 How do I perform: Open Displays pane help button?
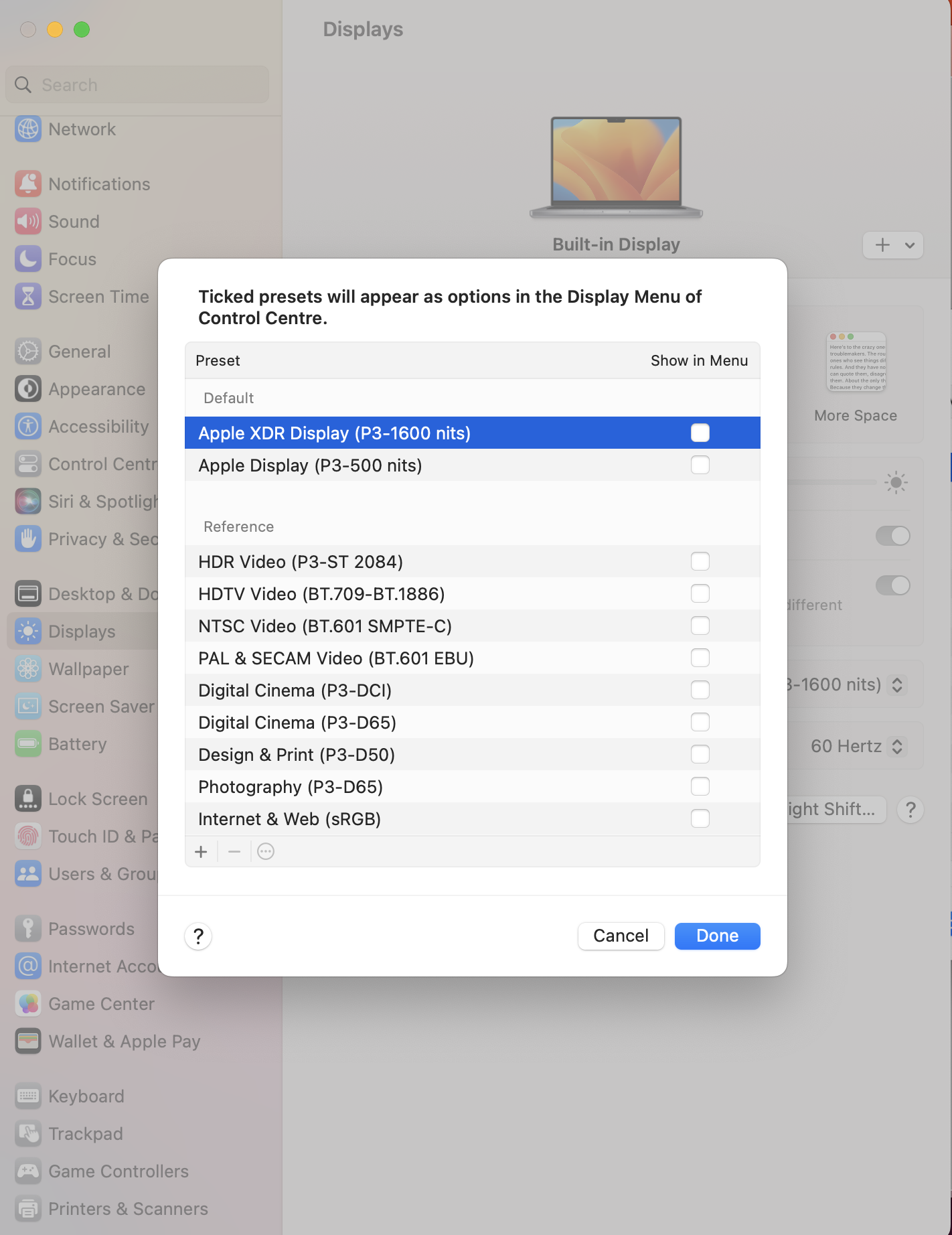910,810
